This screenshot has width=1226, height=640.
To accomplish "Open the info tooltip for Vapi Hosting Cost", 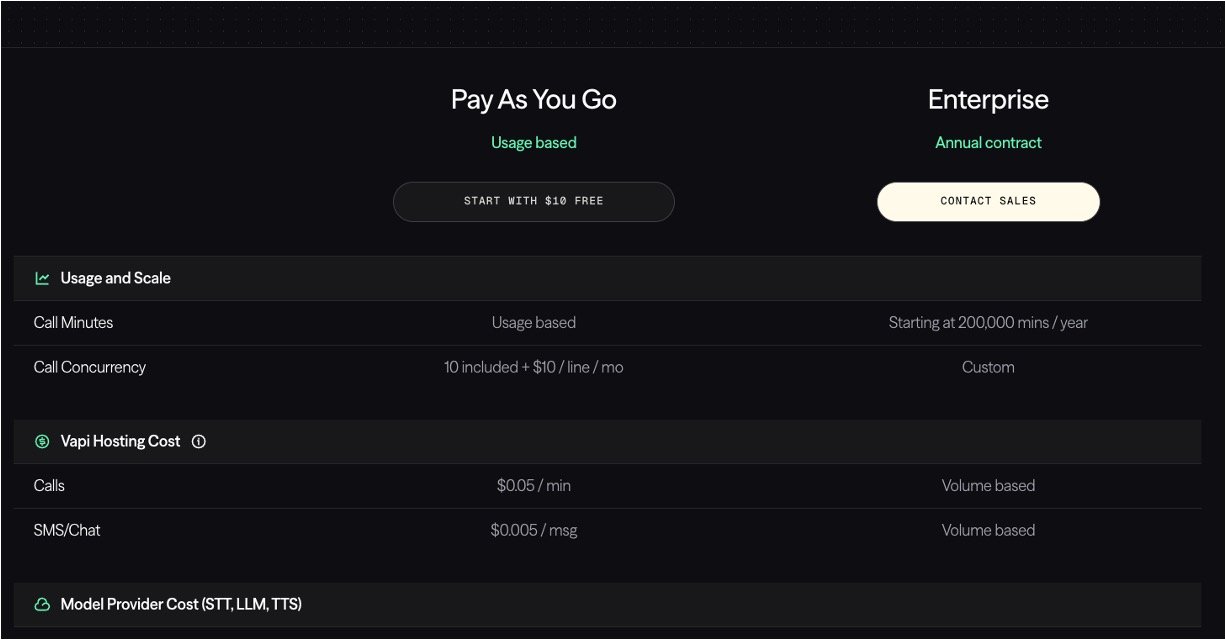I will [199, 441].
